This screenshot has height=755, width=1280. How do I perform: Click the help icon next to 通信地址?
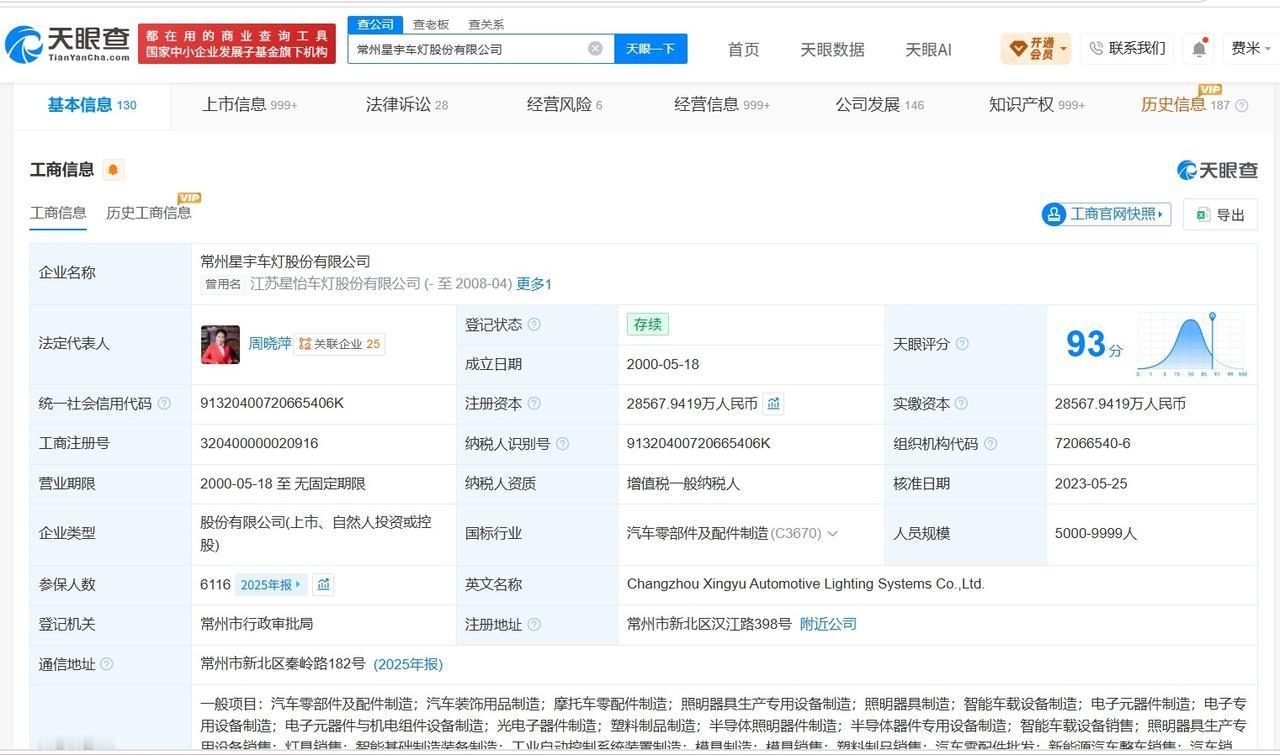(x=107, y=664)
